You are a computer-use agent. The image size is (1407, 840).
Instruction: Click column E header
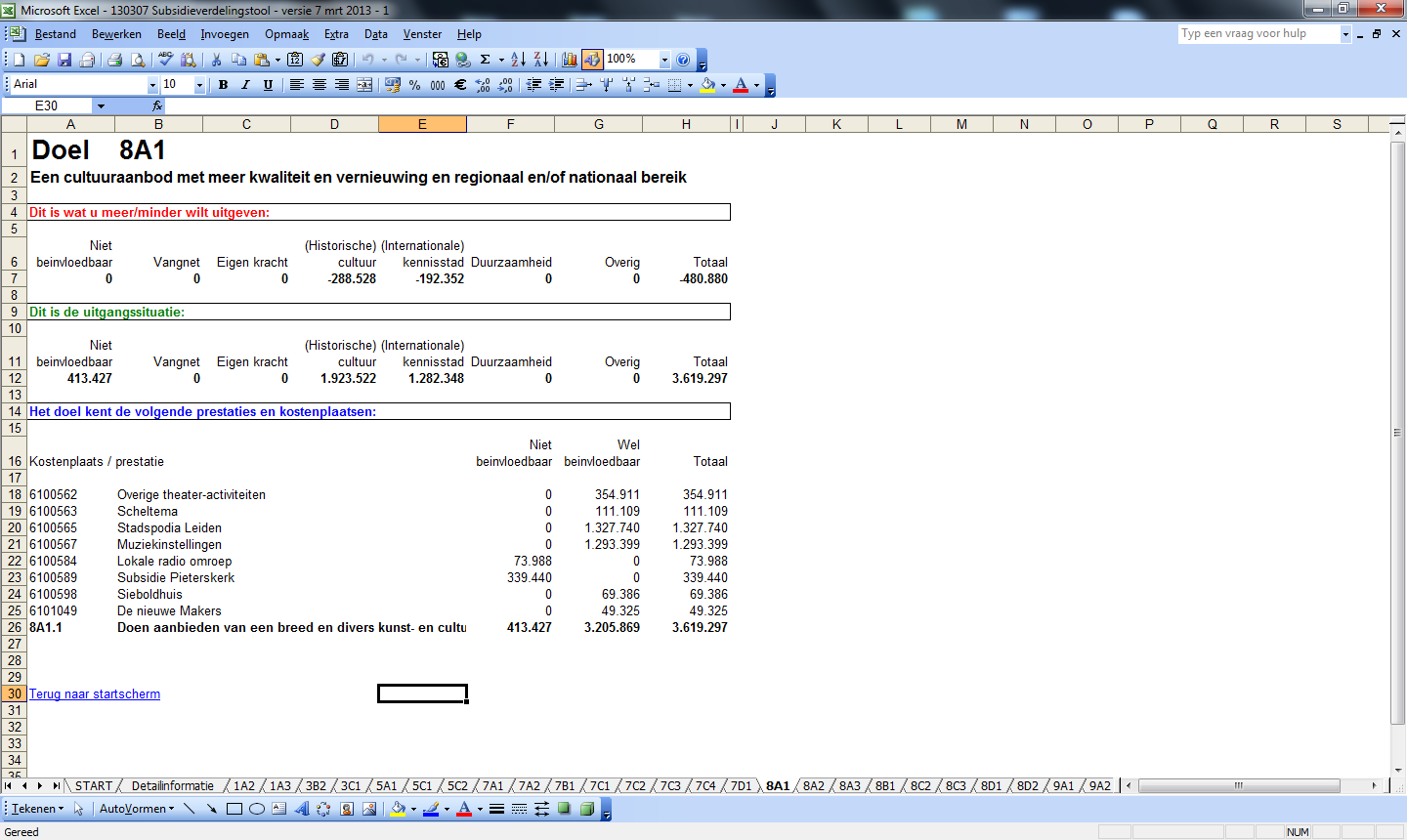pyautogui.click(x=422, y=124)
